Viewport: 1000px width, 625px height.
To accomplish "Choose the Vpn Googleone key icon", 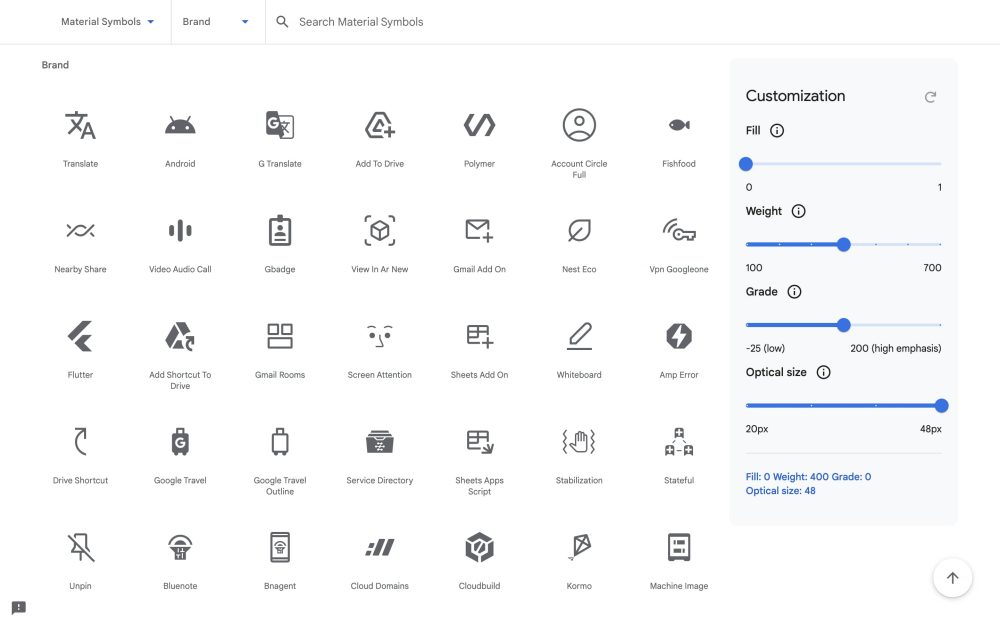I will 679,231.
